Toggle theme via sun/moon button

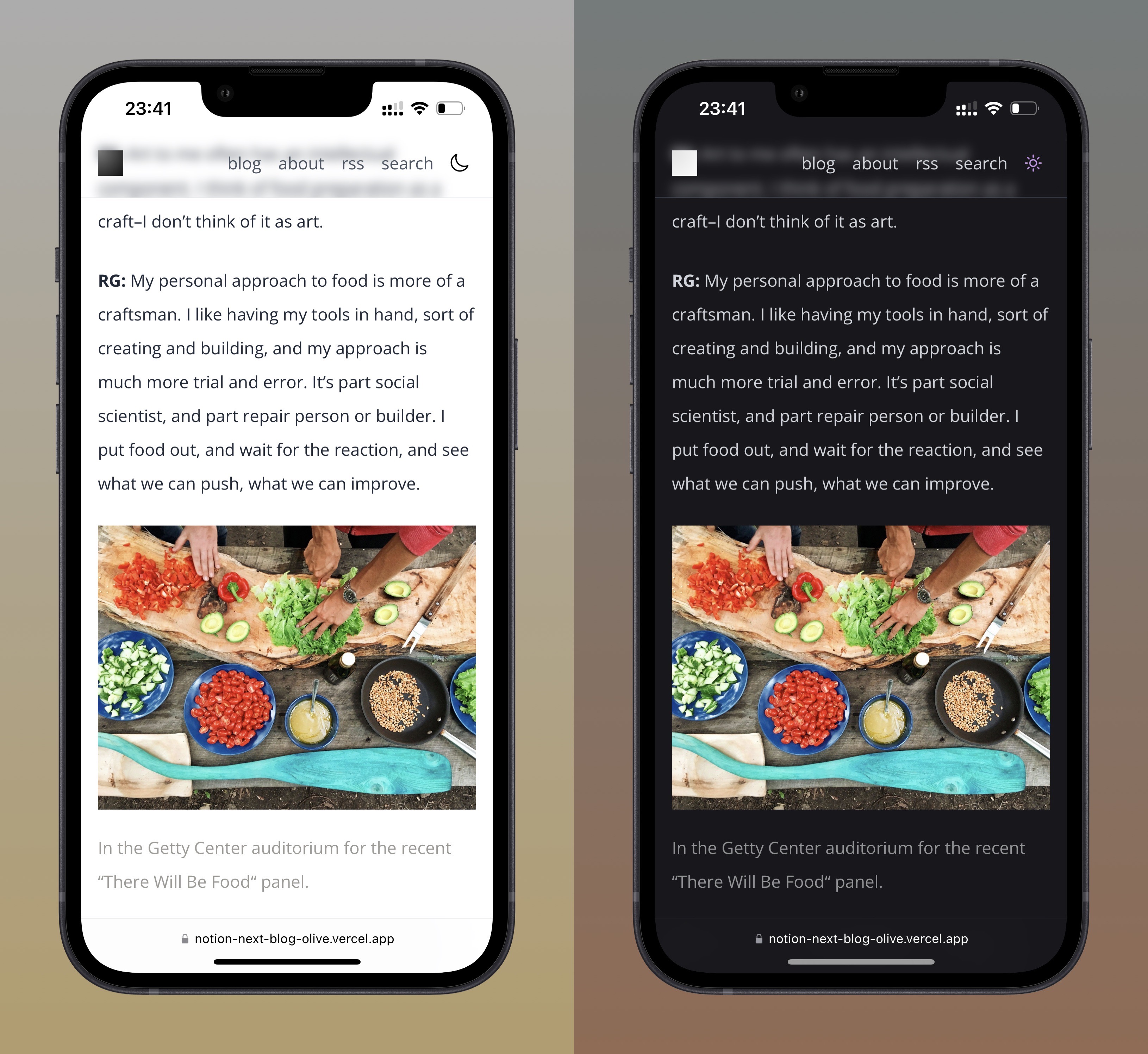pos(458,163)
